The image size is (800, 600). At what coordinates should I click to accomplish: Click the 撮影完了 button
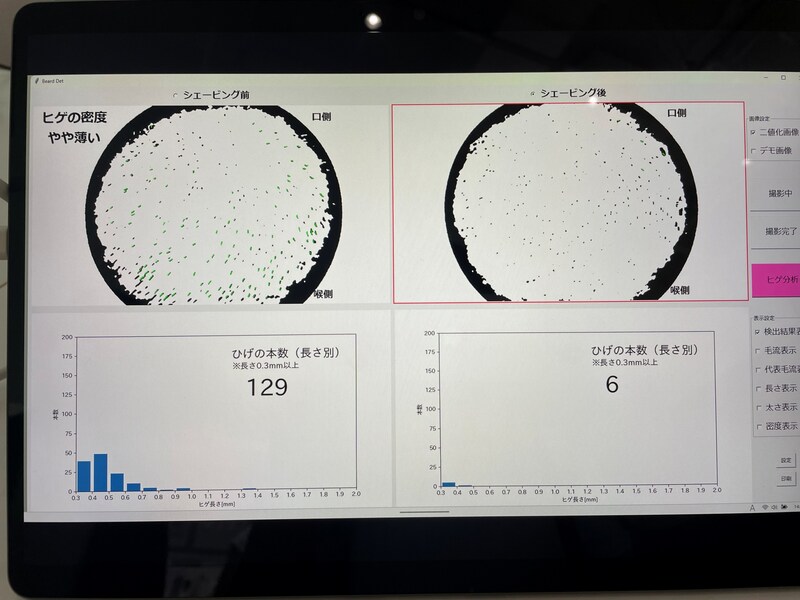tap(776, 231)
